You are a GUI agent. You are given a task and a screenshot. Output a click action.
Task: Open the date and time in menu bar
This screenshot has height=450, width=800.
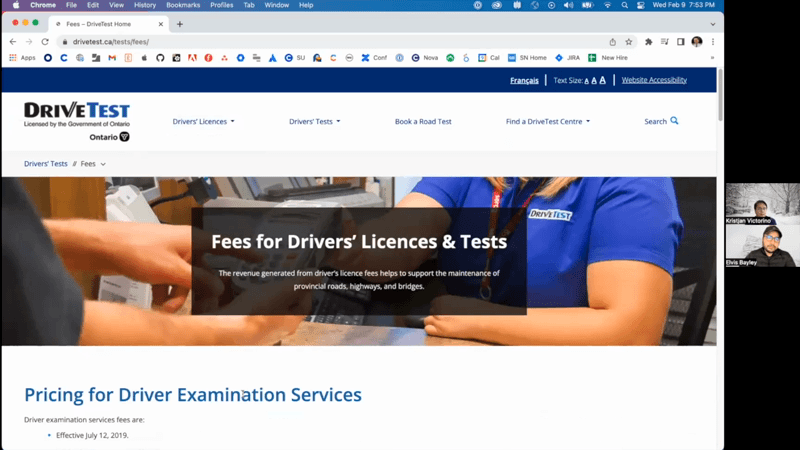point(684,5)
